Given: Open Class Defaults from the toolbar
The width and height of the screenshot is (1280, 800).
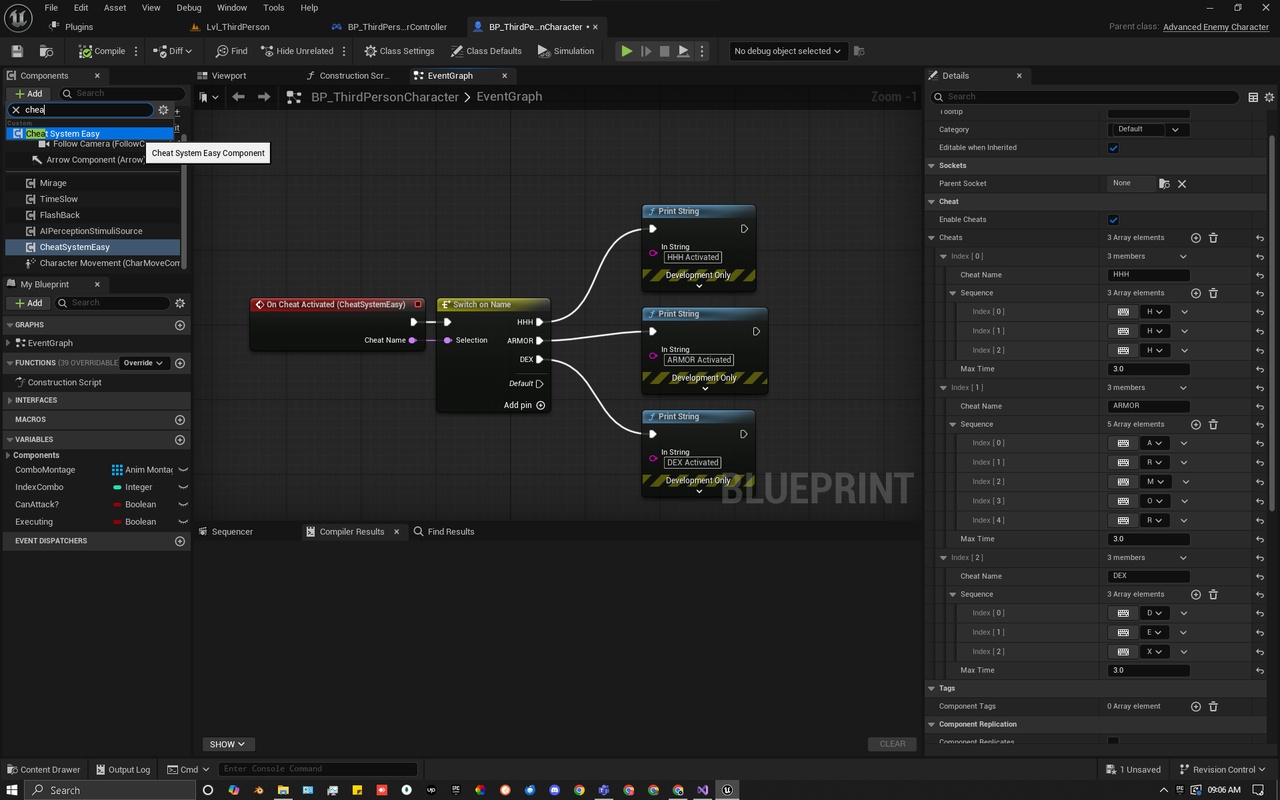Looking at the screenshot, I should click(486, 51).
